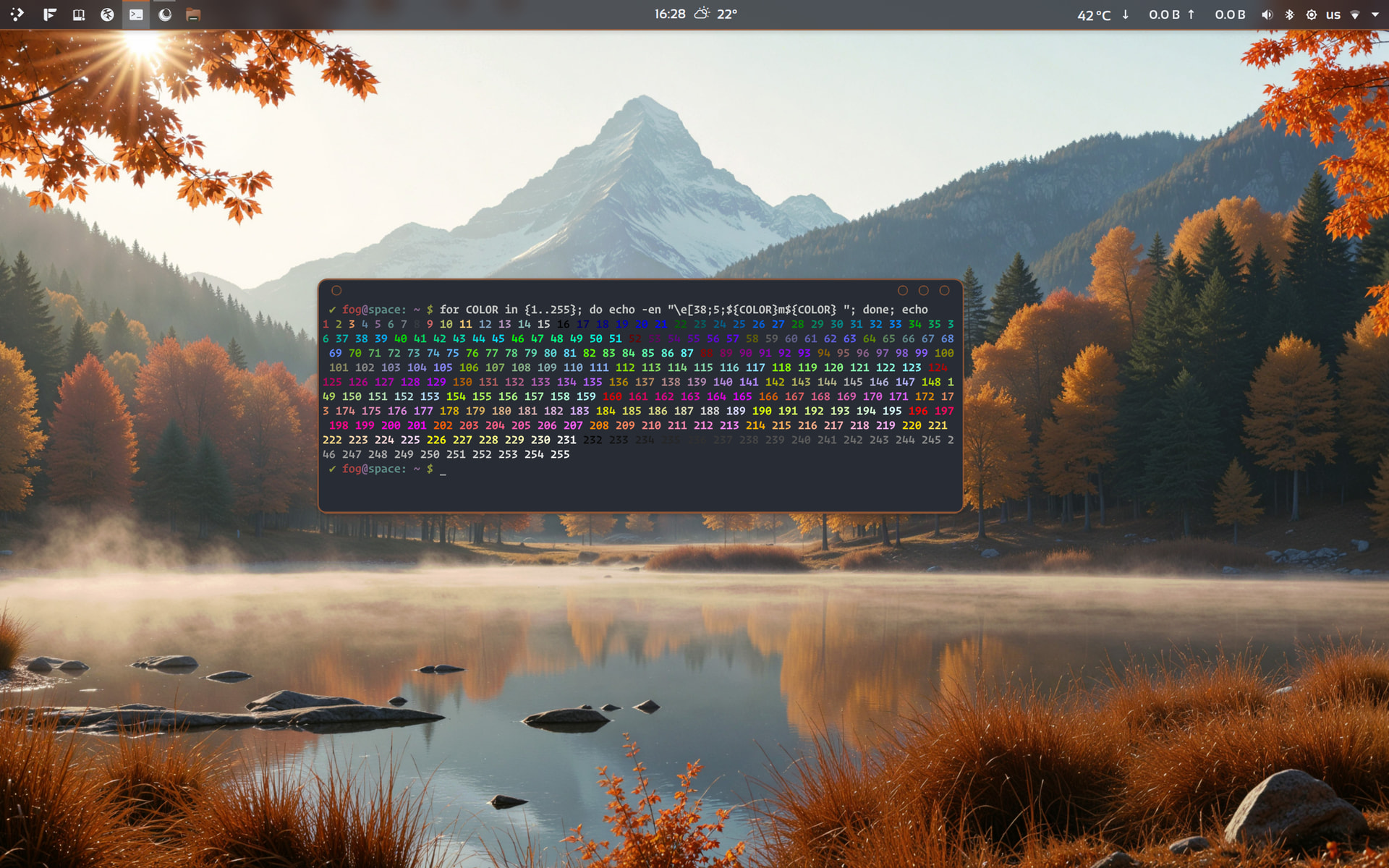Click the color number 196 in terminal output
Viewport: 1389px width, 868px height.
pos(917,411)
